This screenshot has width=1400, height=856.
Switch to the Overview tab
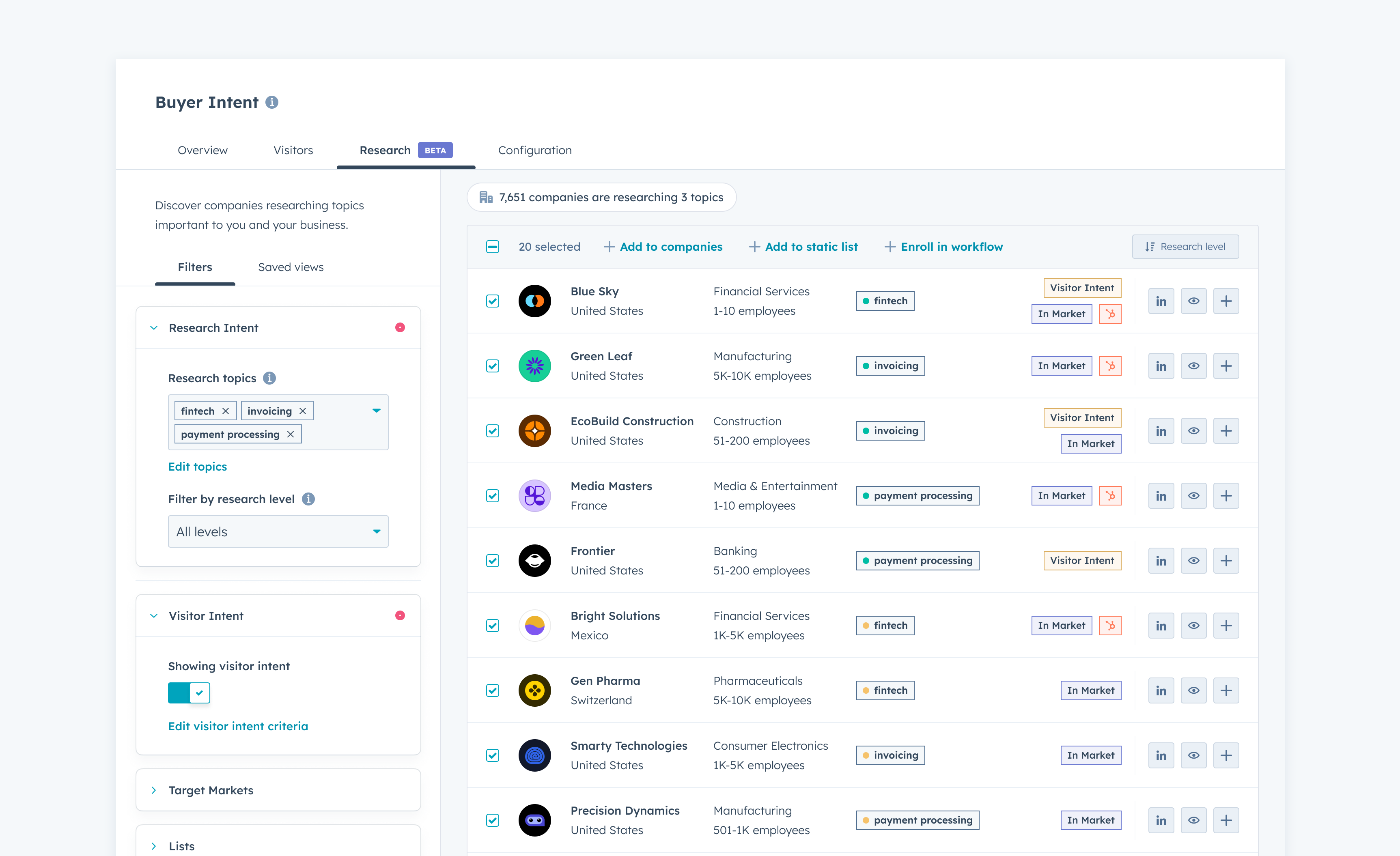(x=202, y=150)
